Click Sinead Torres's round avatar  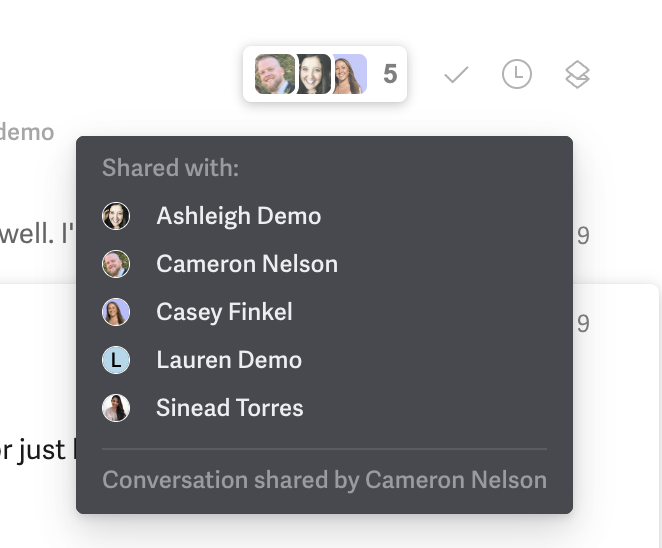[116, 408]
